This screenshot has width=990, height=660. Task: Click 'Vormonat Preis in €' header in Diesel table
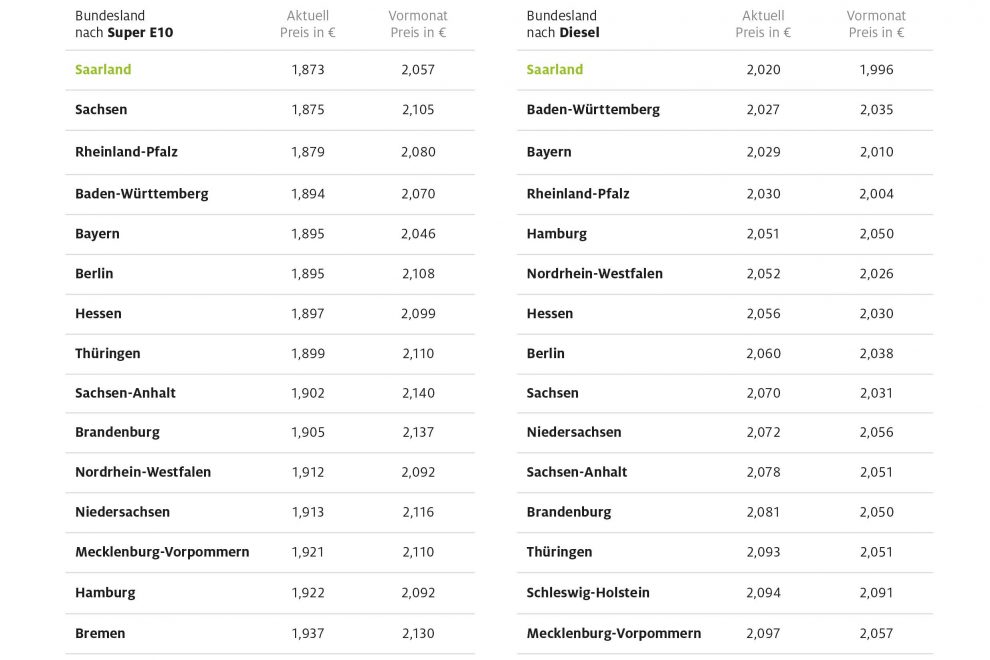876,24
